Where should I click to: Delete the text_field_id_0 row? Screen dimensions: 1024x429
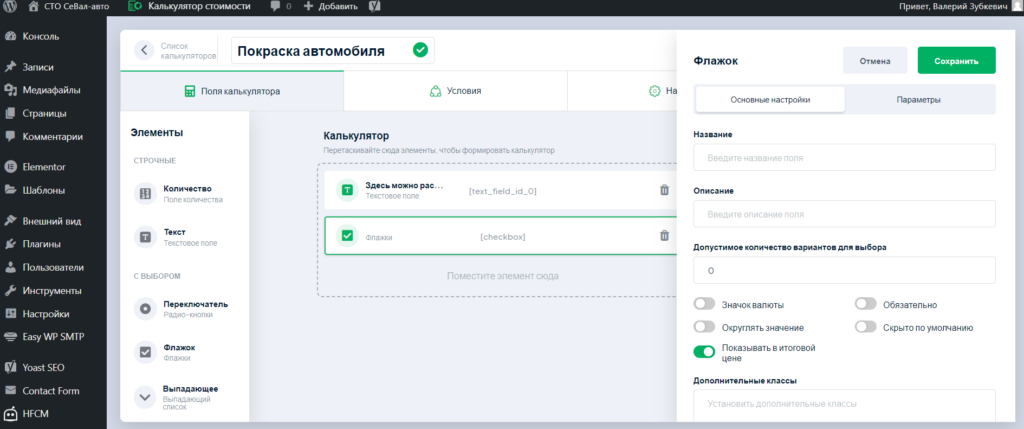(x=664, y=190)
